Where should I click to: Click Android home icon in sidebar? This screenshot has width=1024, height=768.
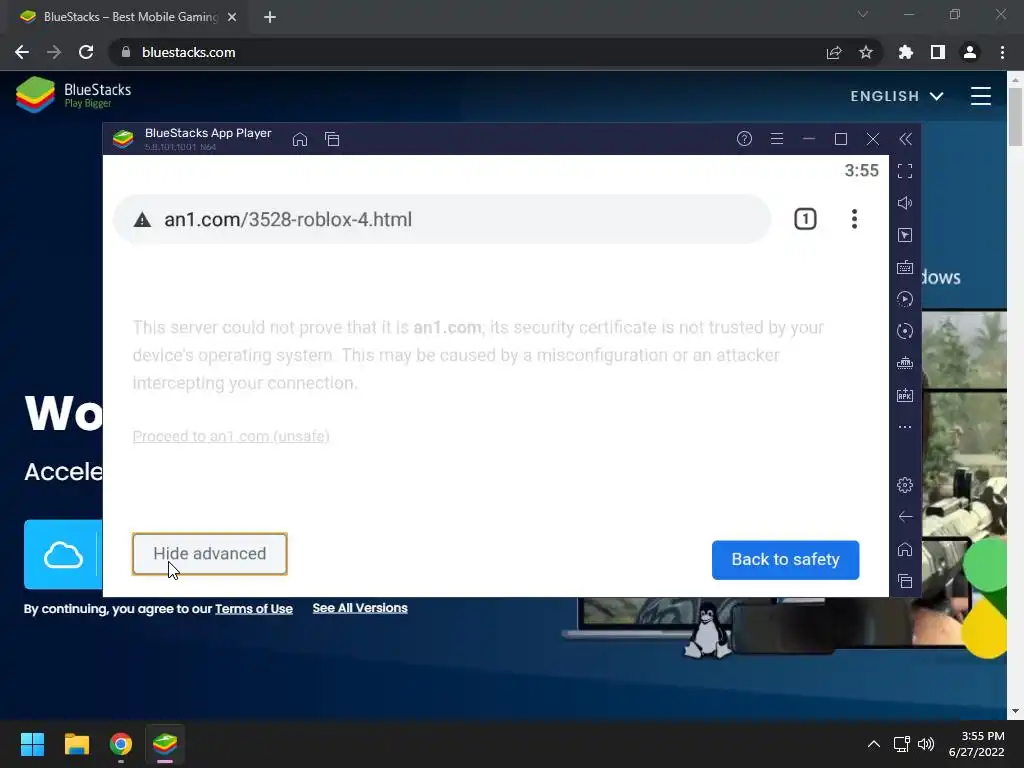904,549
